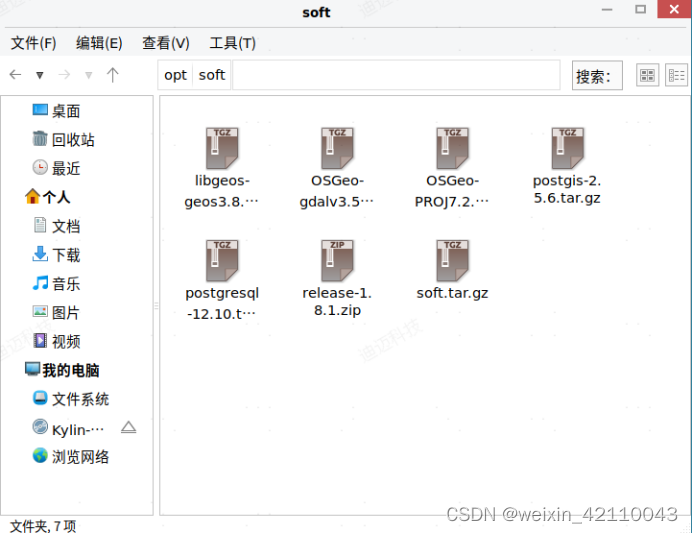Open 音乐 music folder in sidebar
Screen dimensions: 693x533
pyautogui.click(x=56, y=283)
